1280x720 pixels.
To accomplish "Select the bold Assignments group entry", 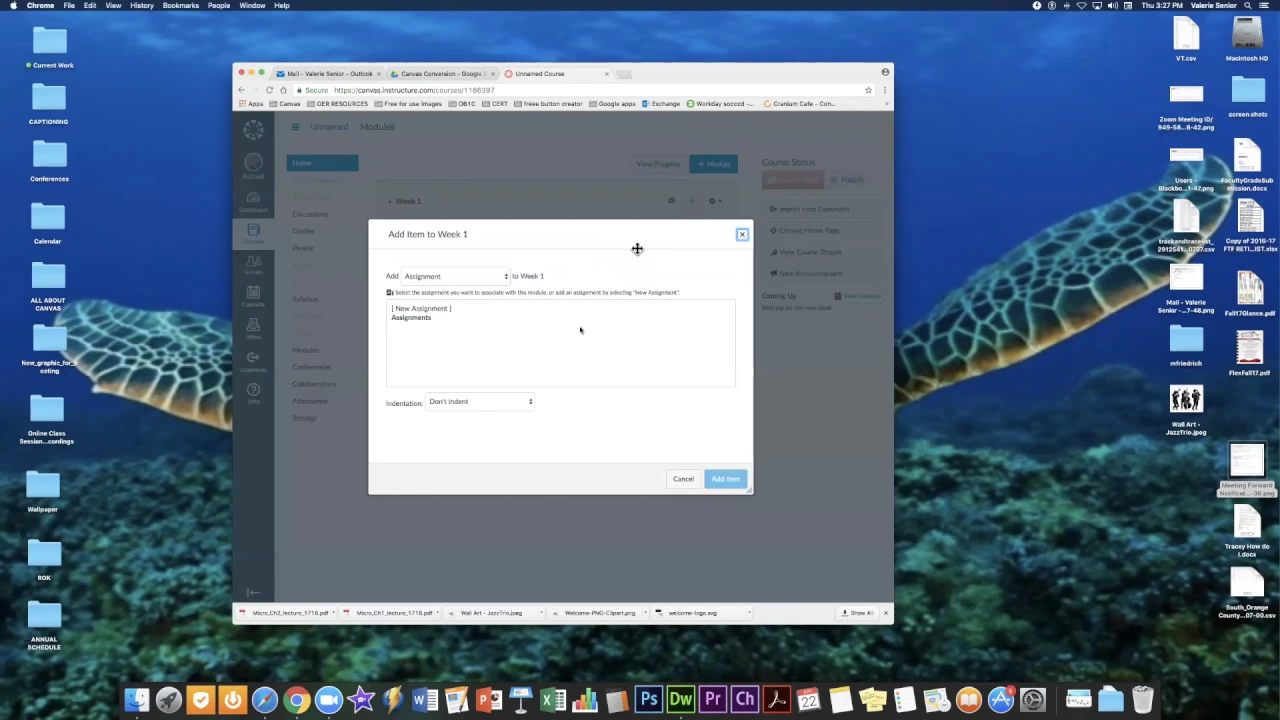I will tap(411, 317).
